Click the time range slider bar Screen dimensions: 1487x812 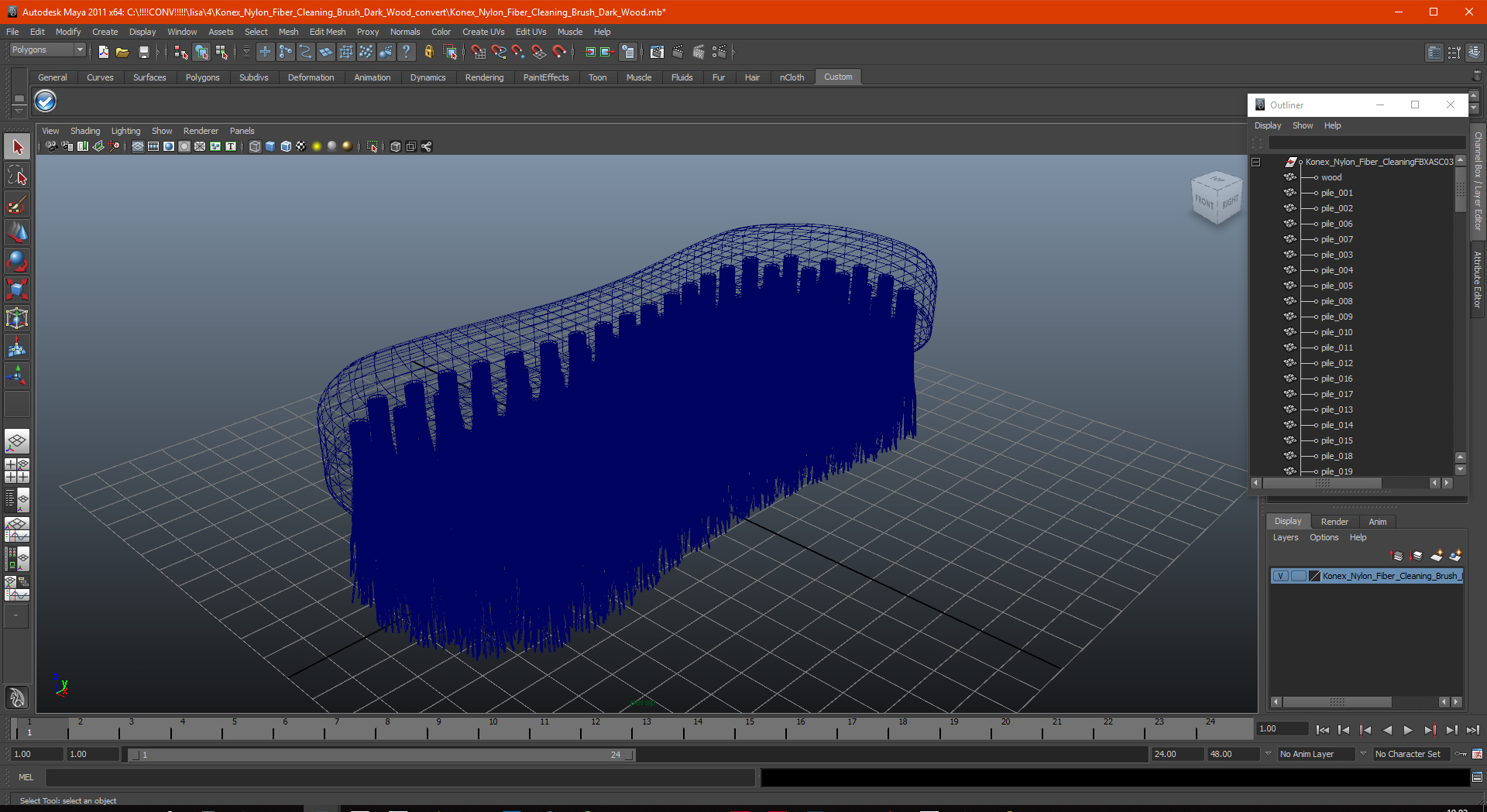pyautogui.click(x=380, y=755)
